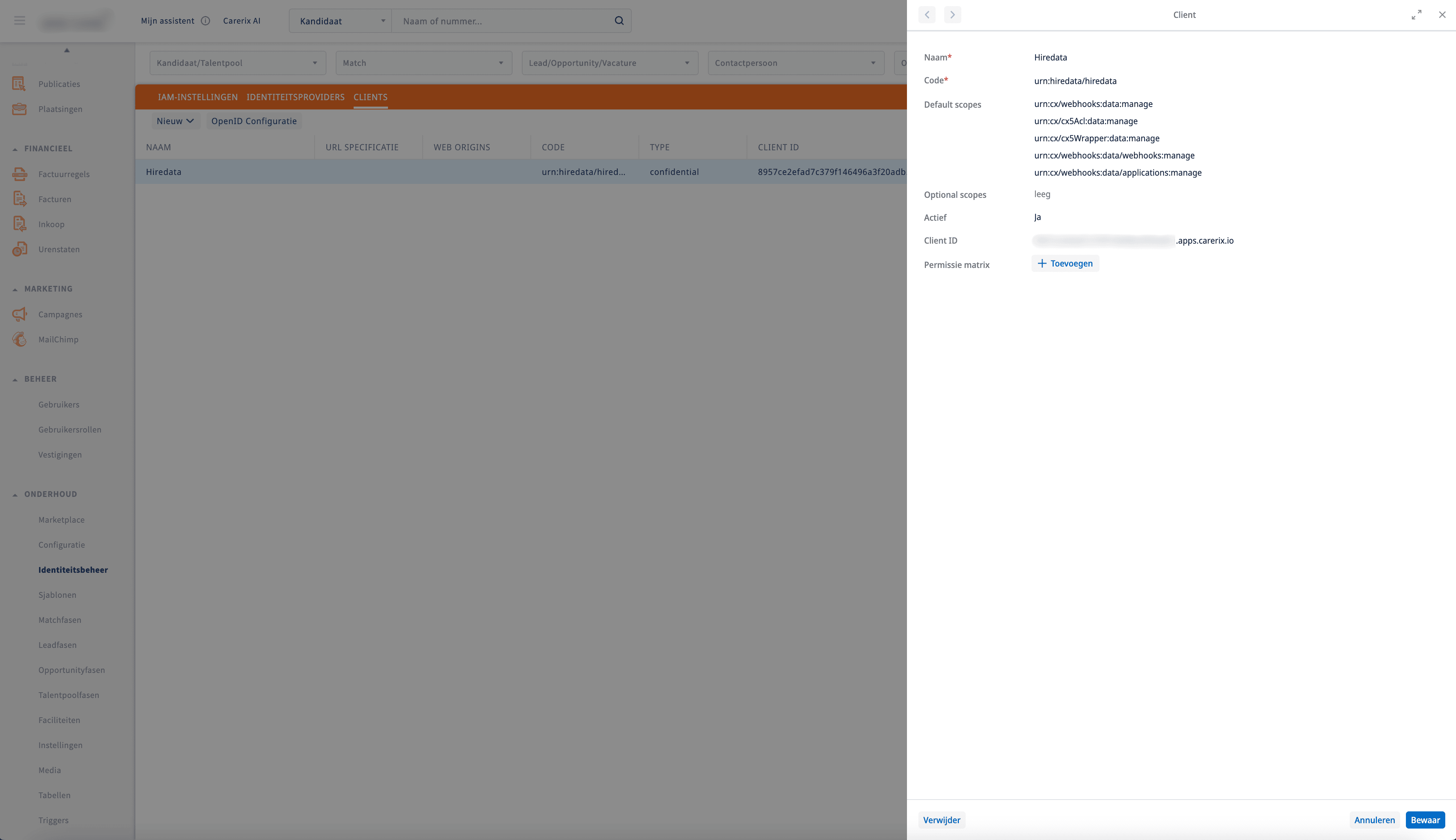The width and height of the screenshot is (1456, 840).
Task: Click OpenID Configuratie button
Action: [x=254, y=121]
